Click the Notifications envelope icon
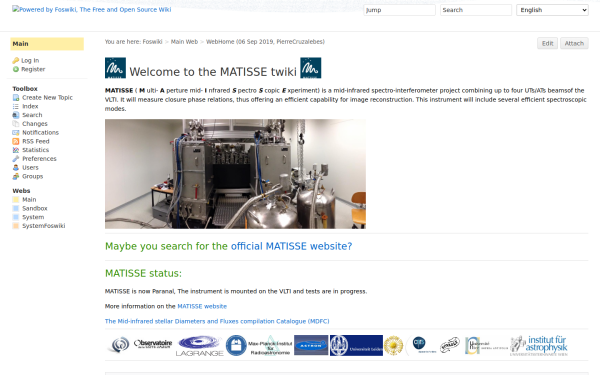The width and height of the screenshot is (600, 375). click(16, 132)
